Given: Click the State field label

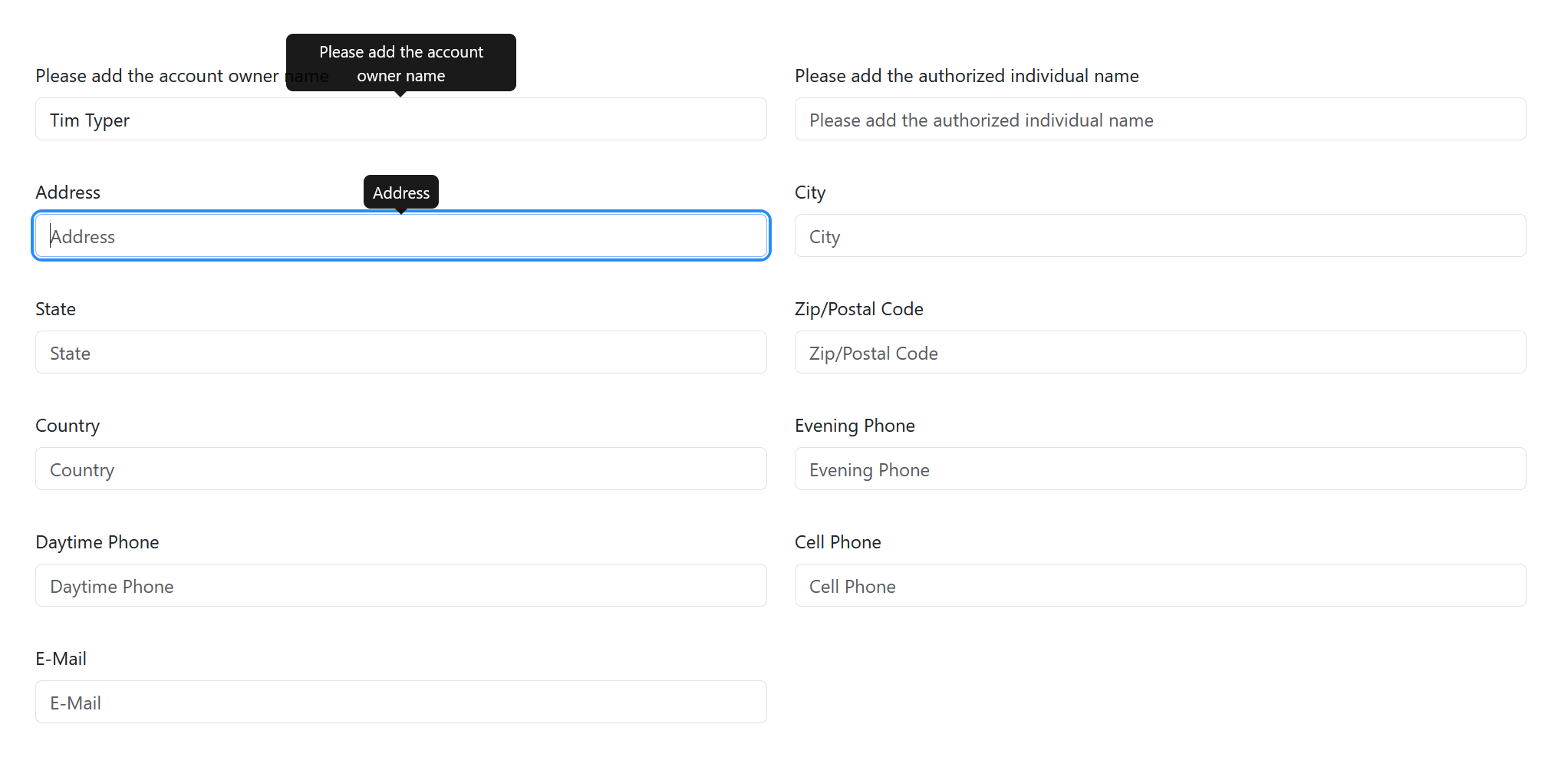Looking at the screenshot, I should click(55, 308).
